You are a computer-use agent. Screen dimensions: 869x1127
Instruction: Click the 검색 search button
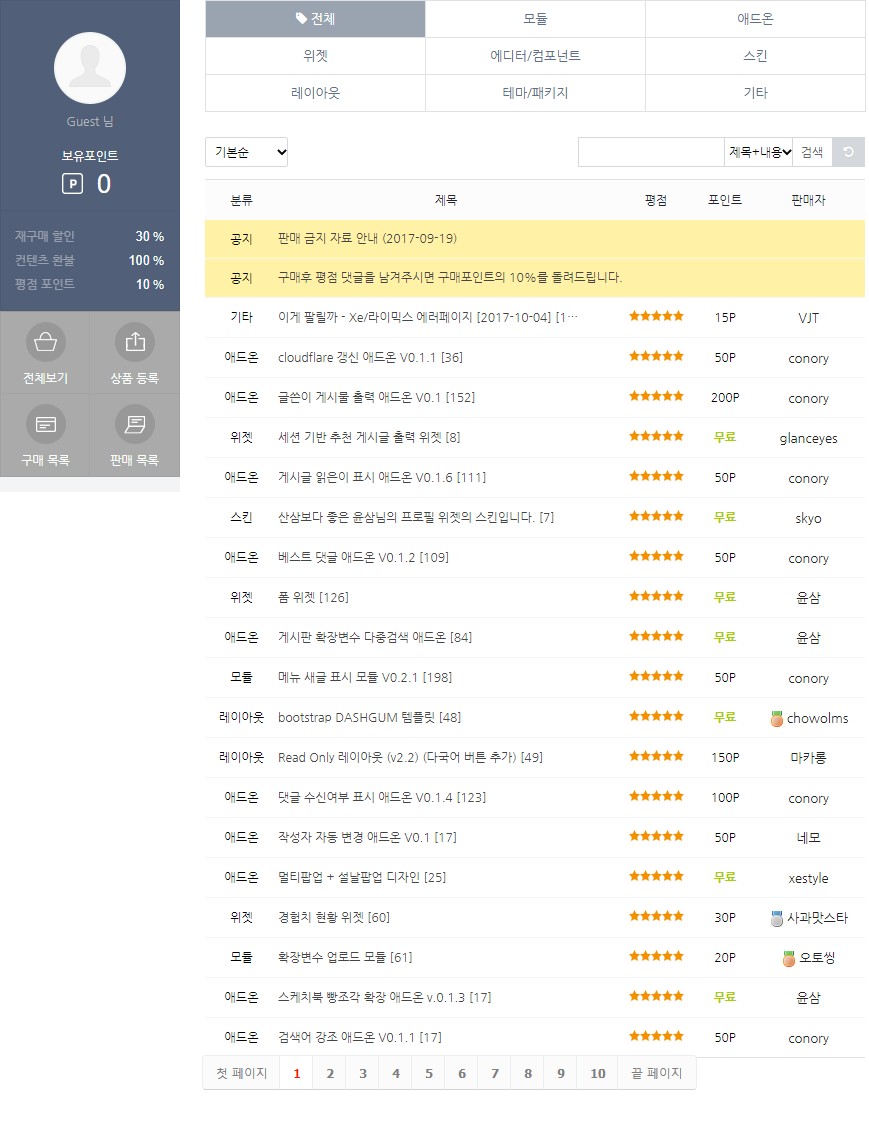[812, 152]
